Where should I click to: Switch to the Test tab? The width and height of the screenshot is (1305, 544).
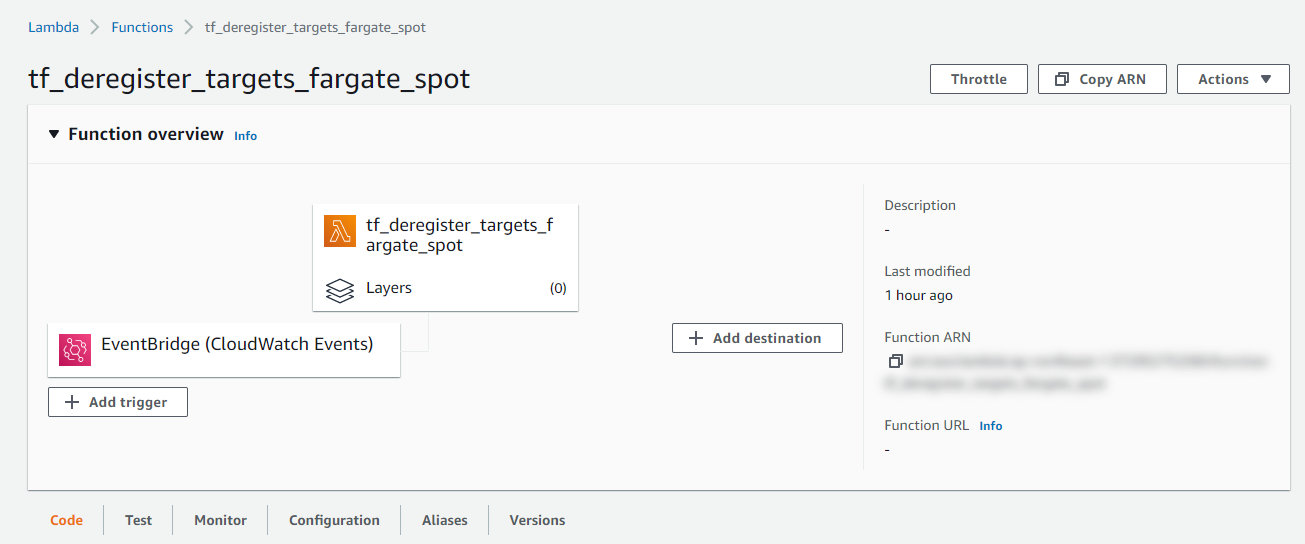click(138, 520)
